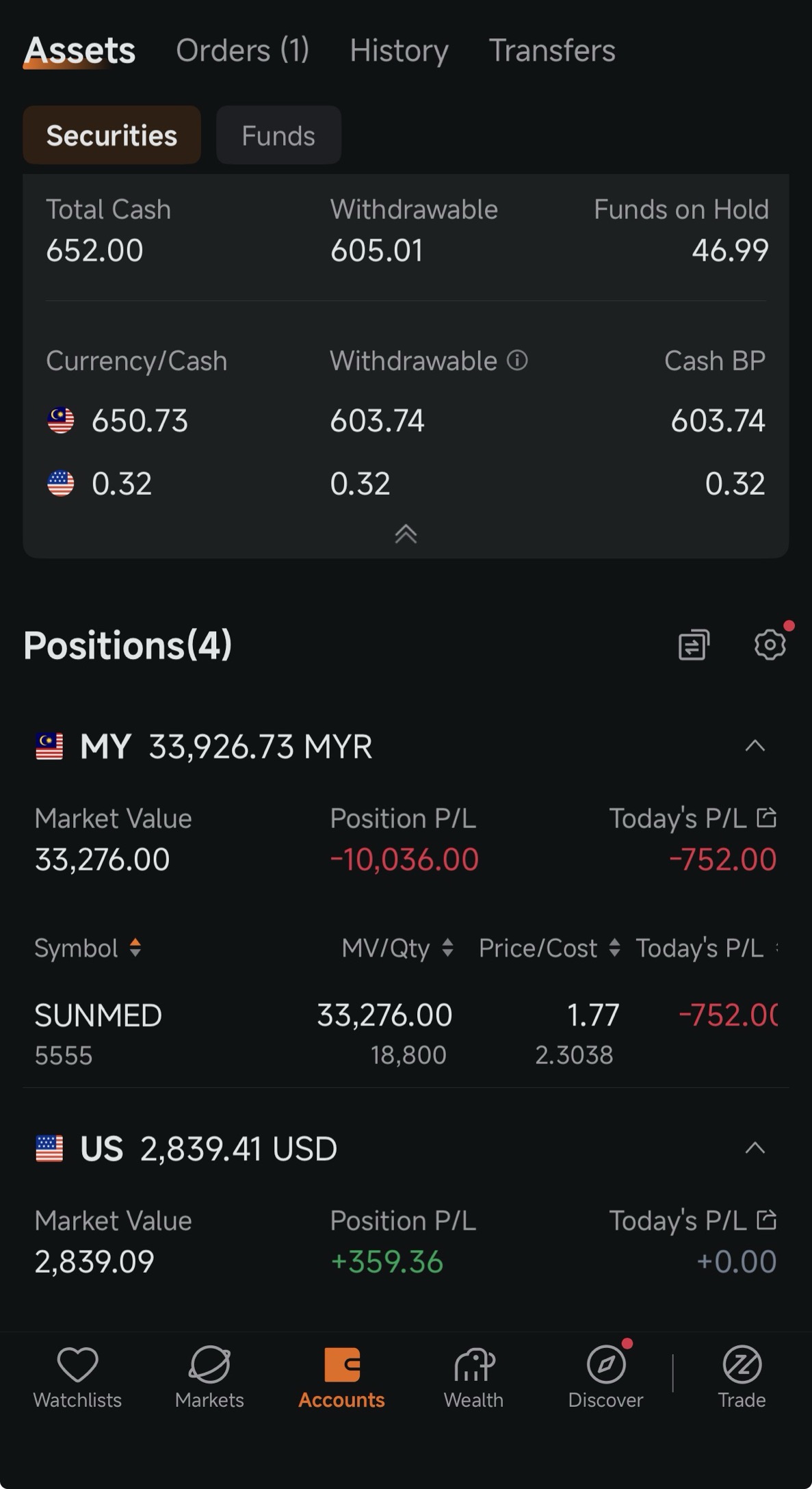Share Today's P/L for MY market

tap(766, 817)
